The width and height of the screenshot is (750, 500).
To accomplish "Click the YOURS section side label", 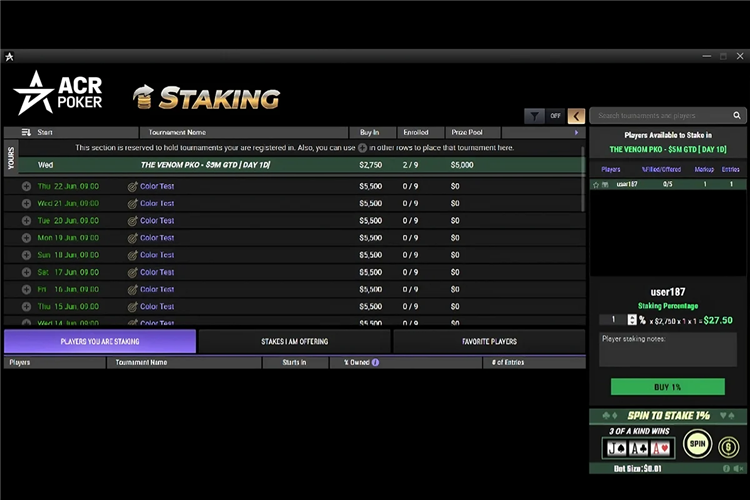I will [11, 158].
